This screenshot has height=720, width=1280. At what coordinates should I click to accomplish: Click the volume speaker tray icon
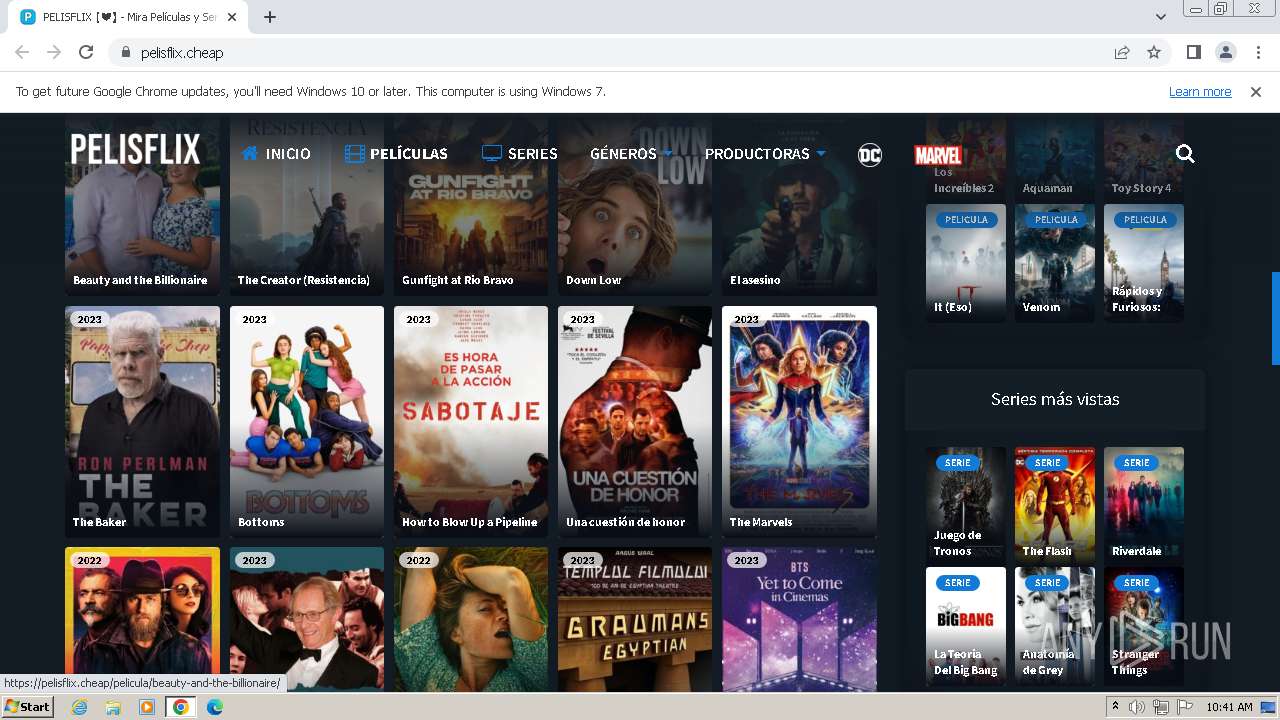1137,707
